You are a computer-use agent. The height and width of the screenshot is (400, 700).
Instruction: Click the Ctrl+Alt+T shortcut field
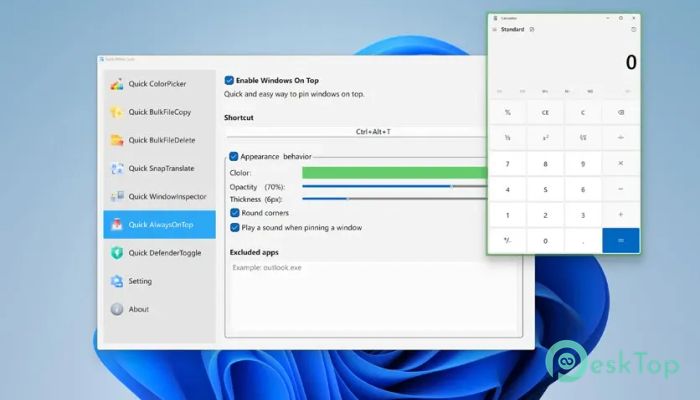[356, 132]
